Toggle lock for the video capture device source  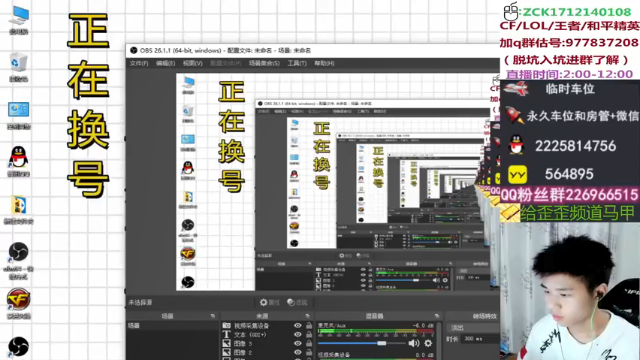pyautogui.click(x=309, y=326)
